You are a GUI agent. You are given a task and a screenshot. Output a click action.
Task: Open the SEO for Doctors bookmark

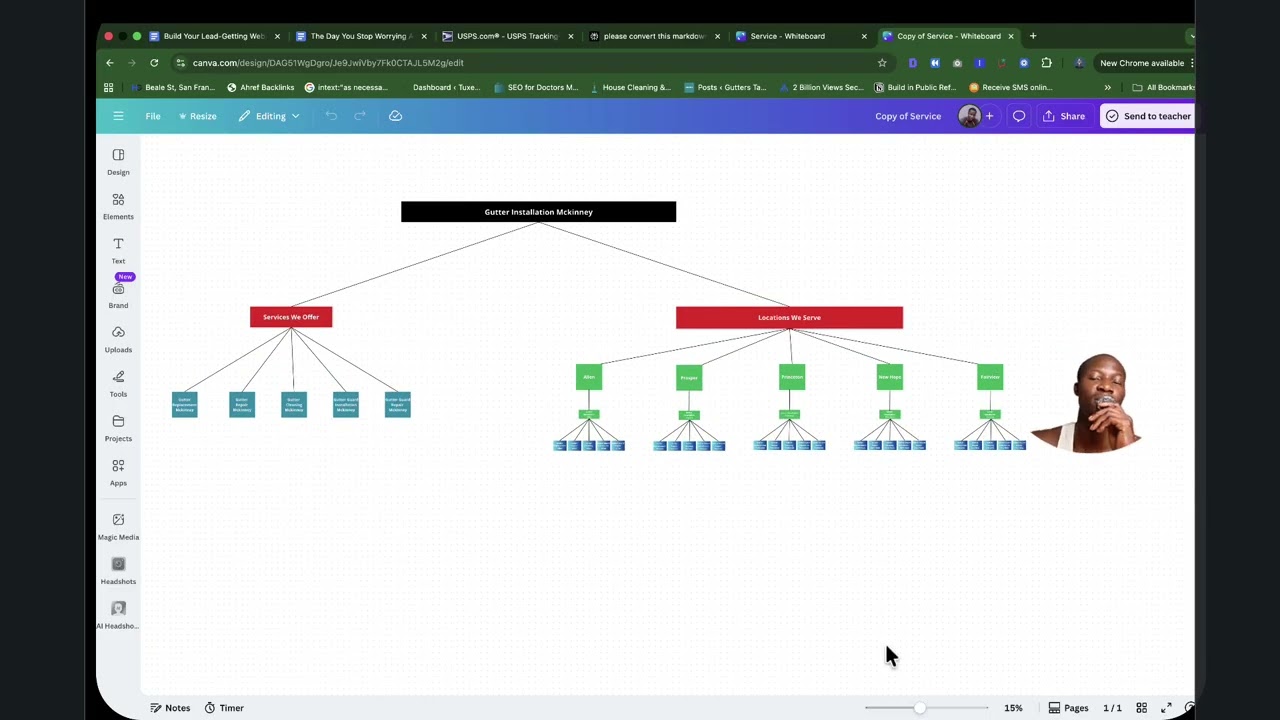(536, 87)
